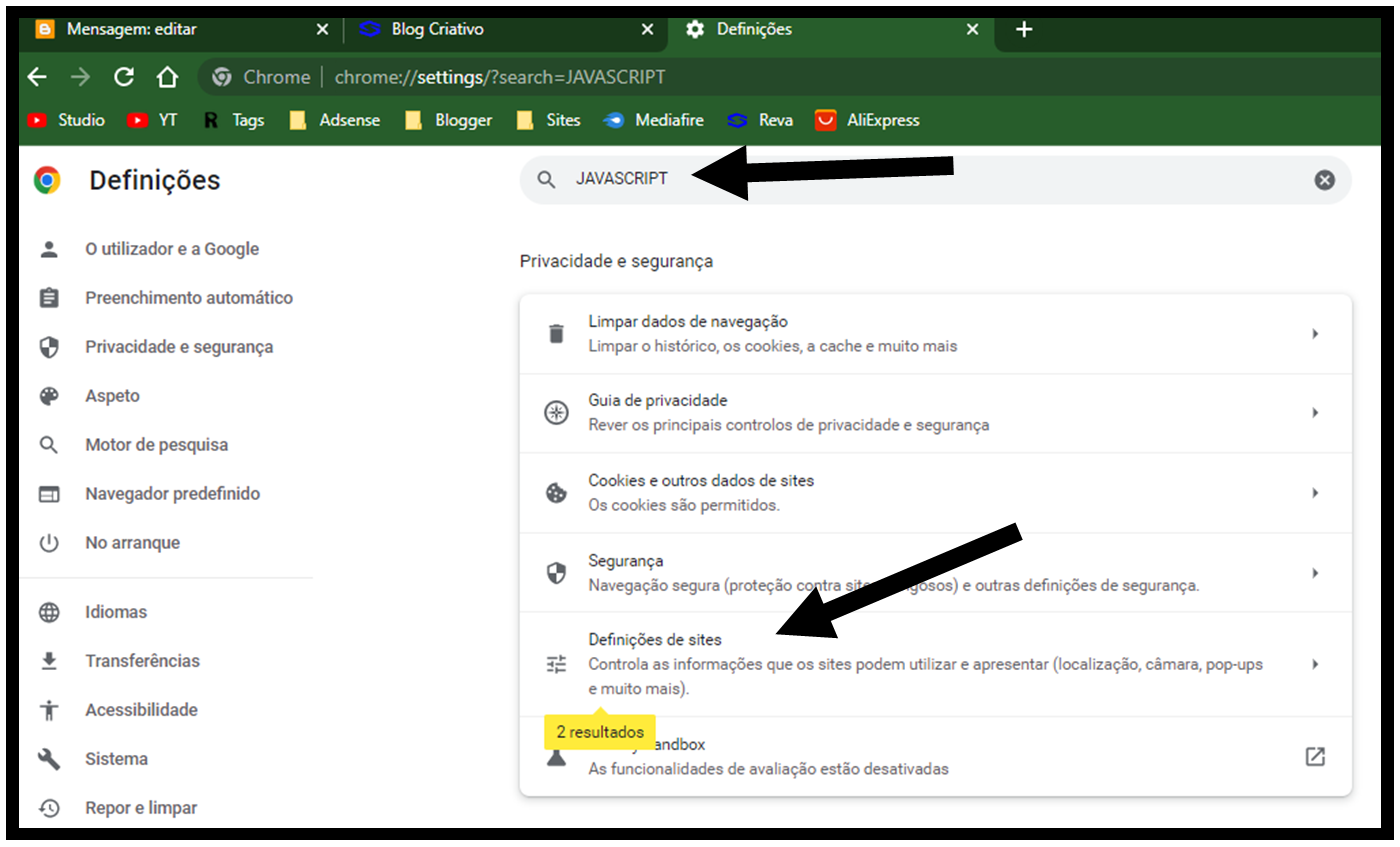Clear the JAVASCRIPT search with X icon
1400x847 pixels.
coord(1324,180)
